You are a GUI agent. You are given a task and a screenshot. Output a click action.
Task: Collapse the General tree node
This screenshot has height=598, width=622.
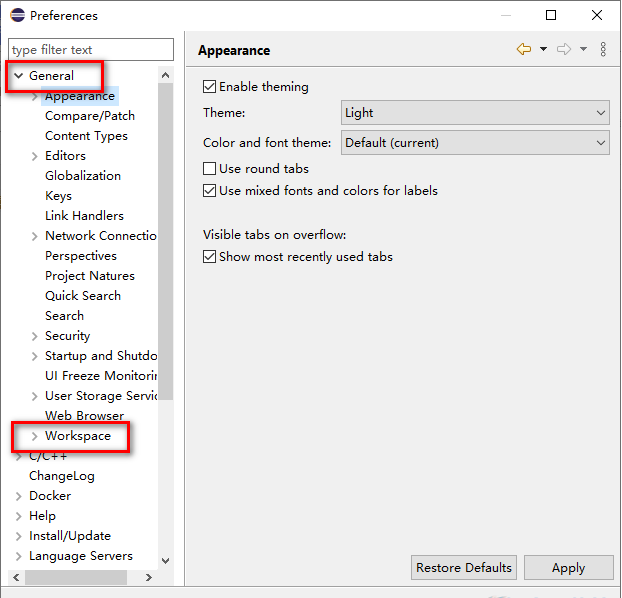(x=18, y=76)
